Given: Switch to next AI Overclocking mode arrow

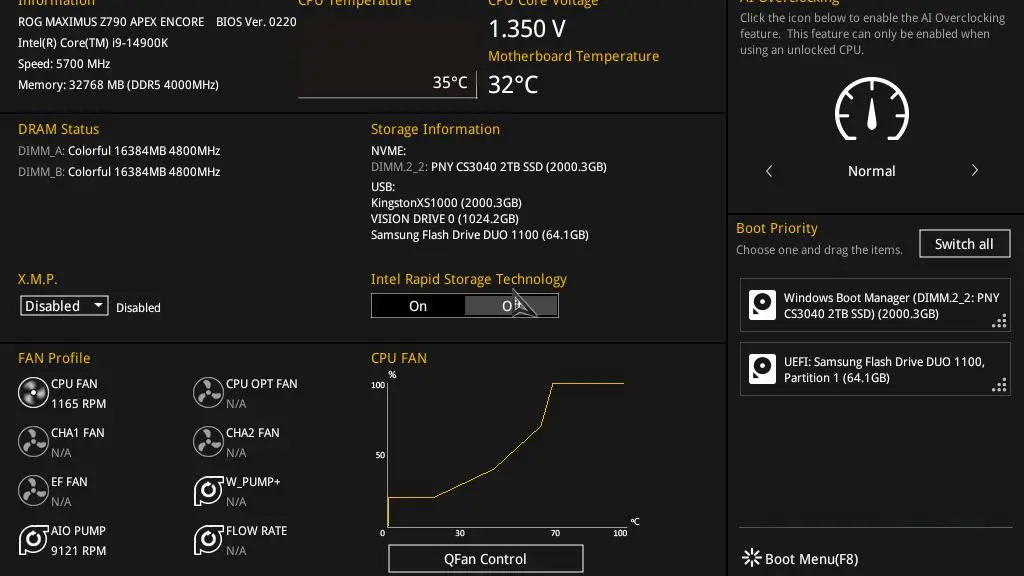Looking at the screenshot, I should click(974, 170).
